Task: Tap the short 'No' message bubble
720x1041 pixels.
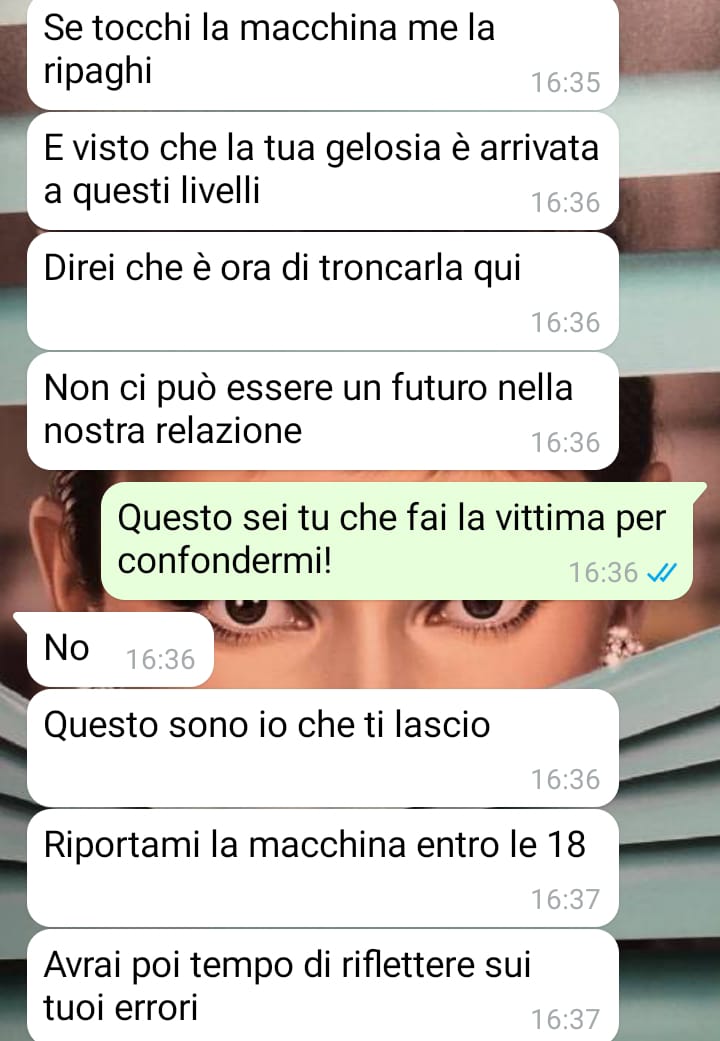Action: tap(114, 649)
